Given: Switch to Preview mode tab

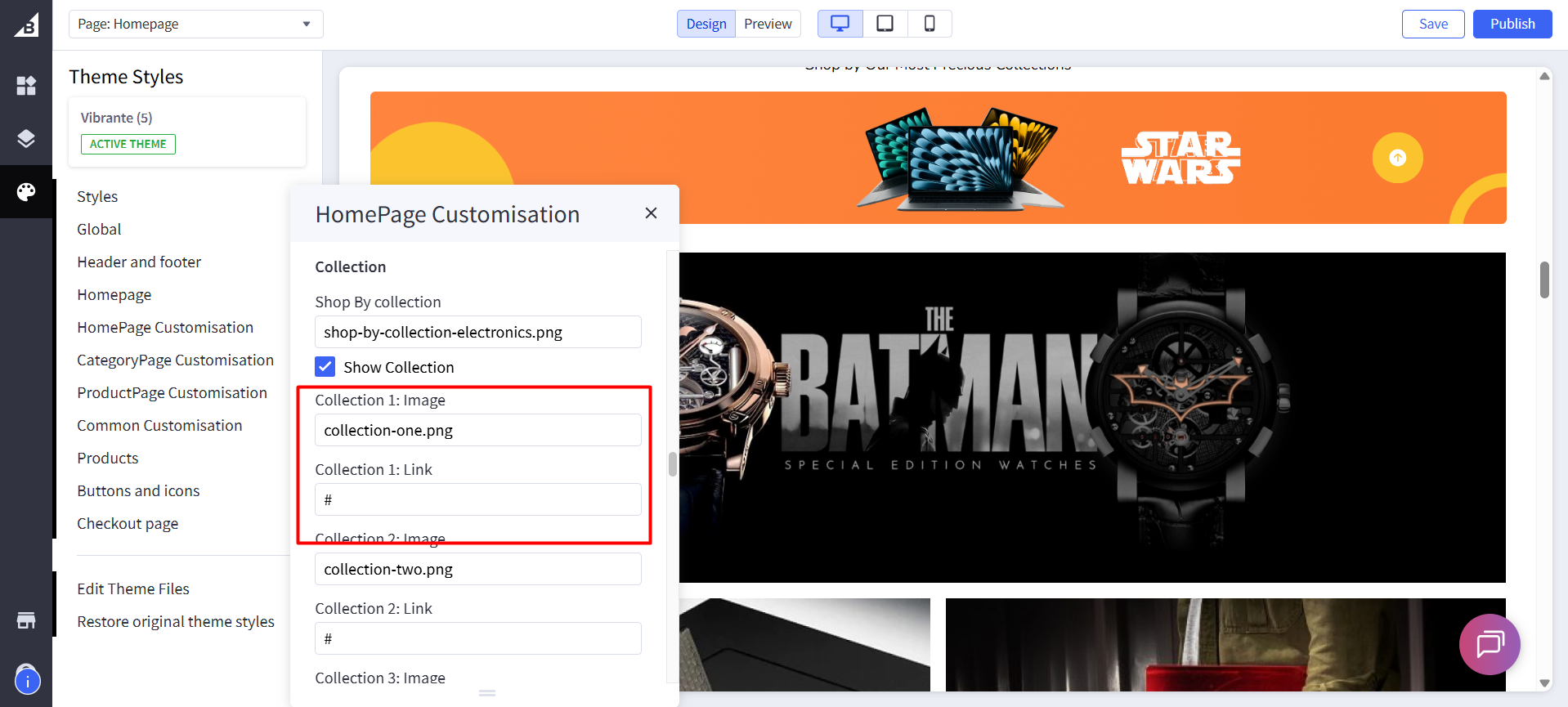Looking at the screenshot, I should tap(768, 24).
